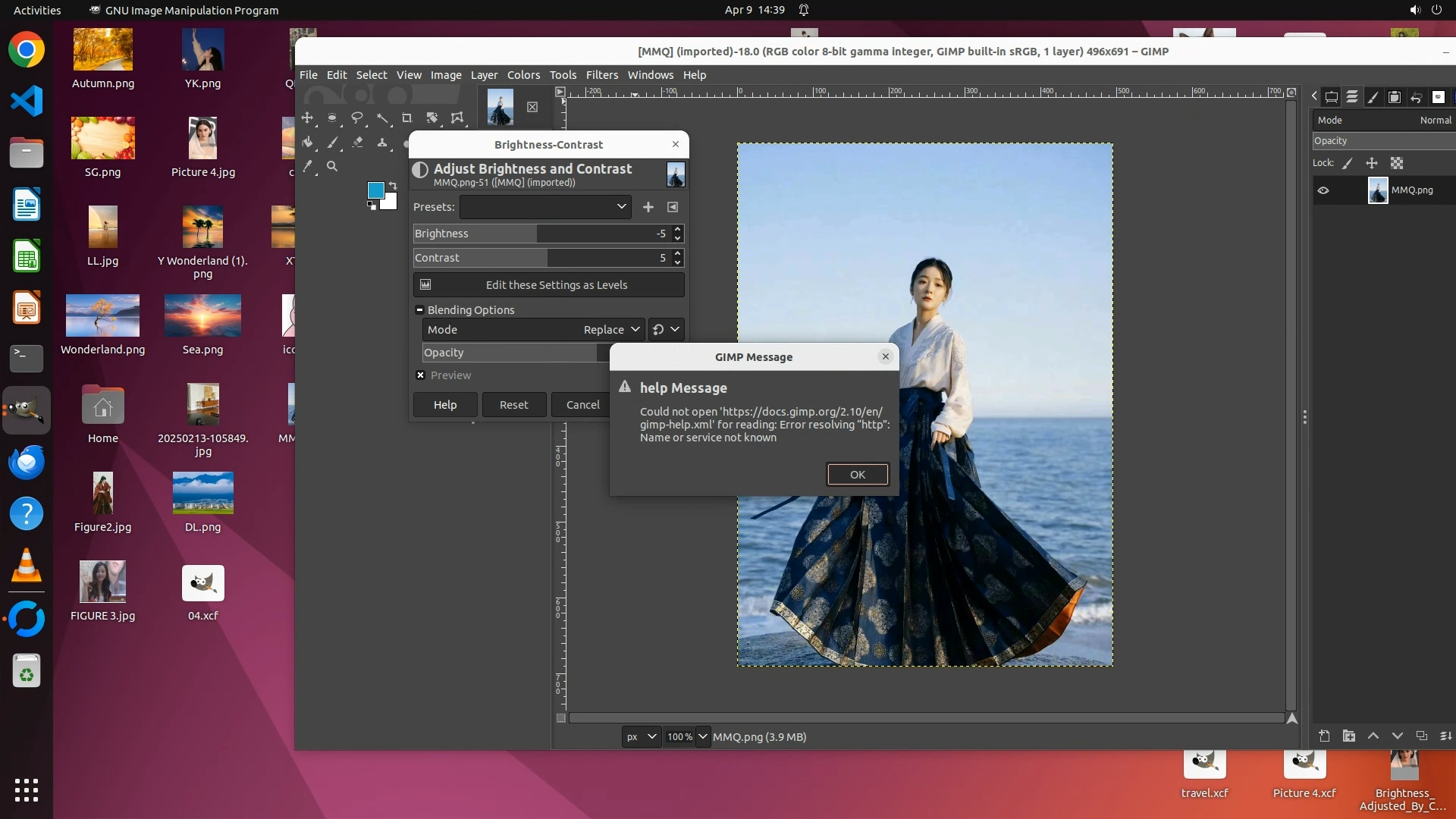
Task: Toggle lock alpha channel checkerboard icon
Action: click(1397, 163)
